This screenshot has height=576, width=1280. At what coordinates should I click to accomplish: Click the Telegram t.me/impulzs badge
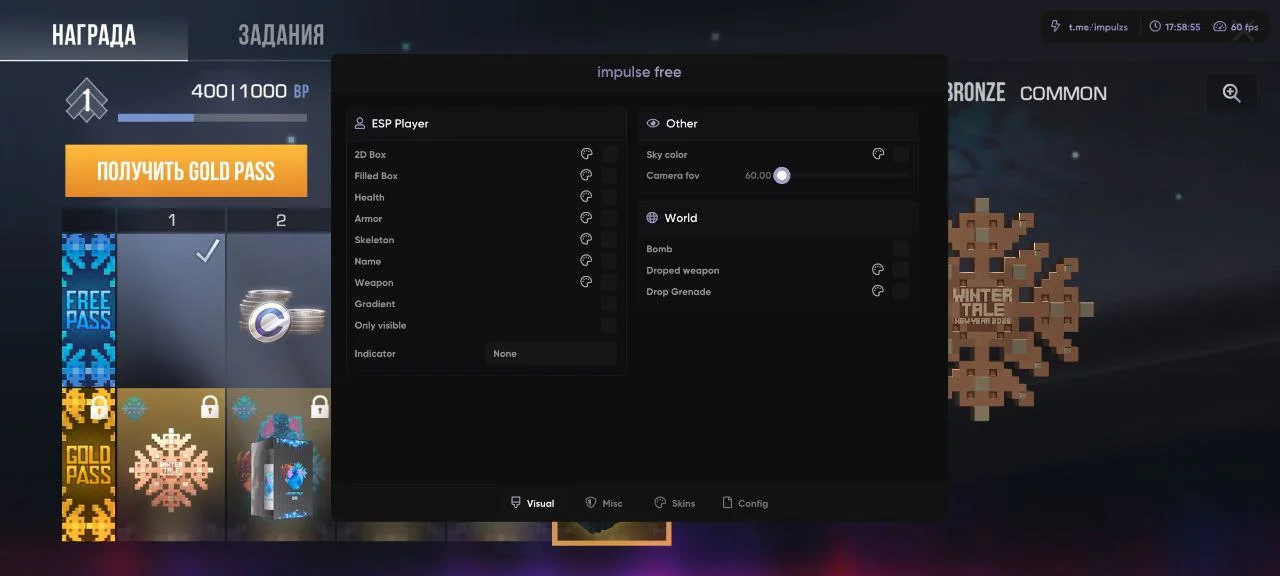pyautogui.click(x=1090, y=27)
